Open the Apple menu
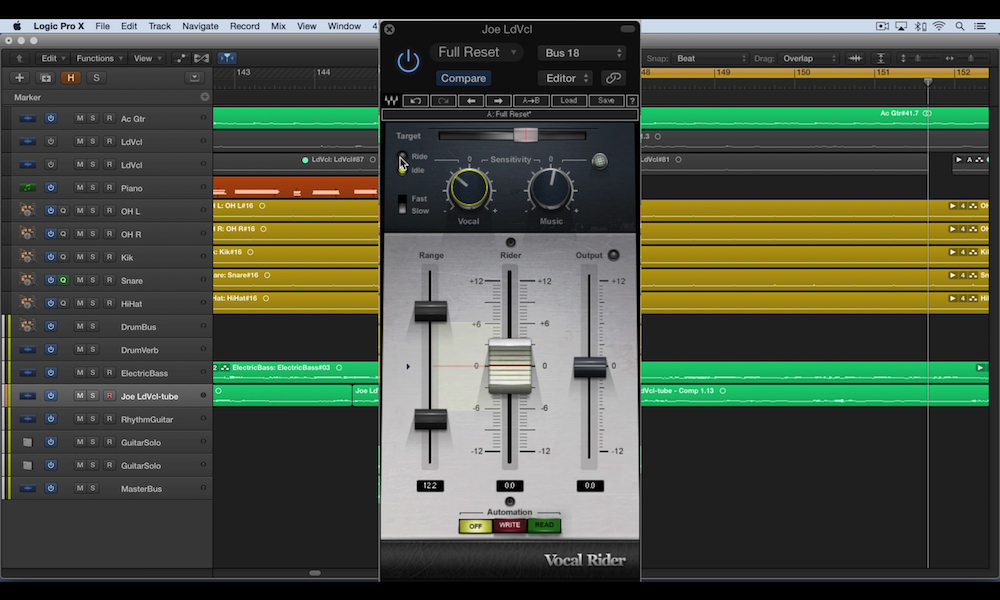 [x=17, y=26]
